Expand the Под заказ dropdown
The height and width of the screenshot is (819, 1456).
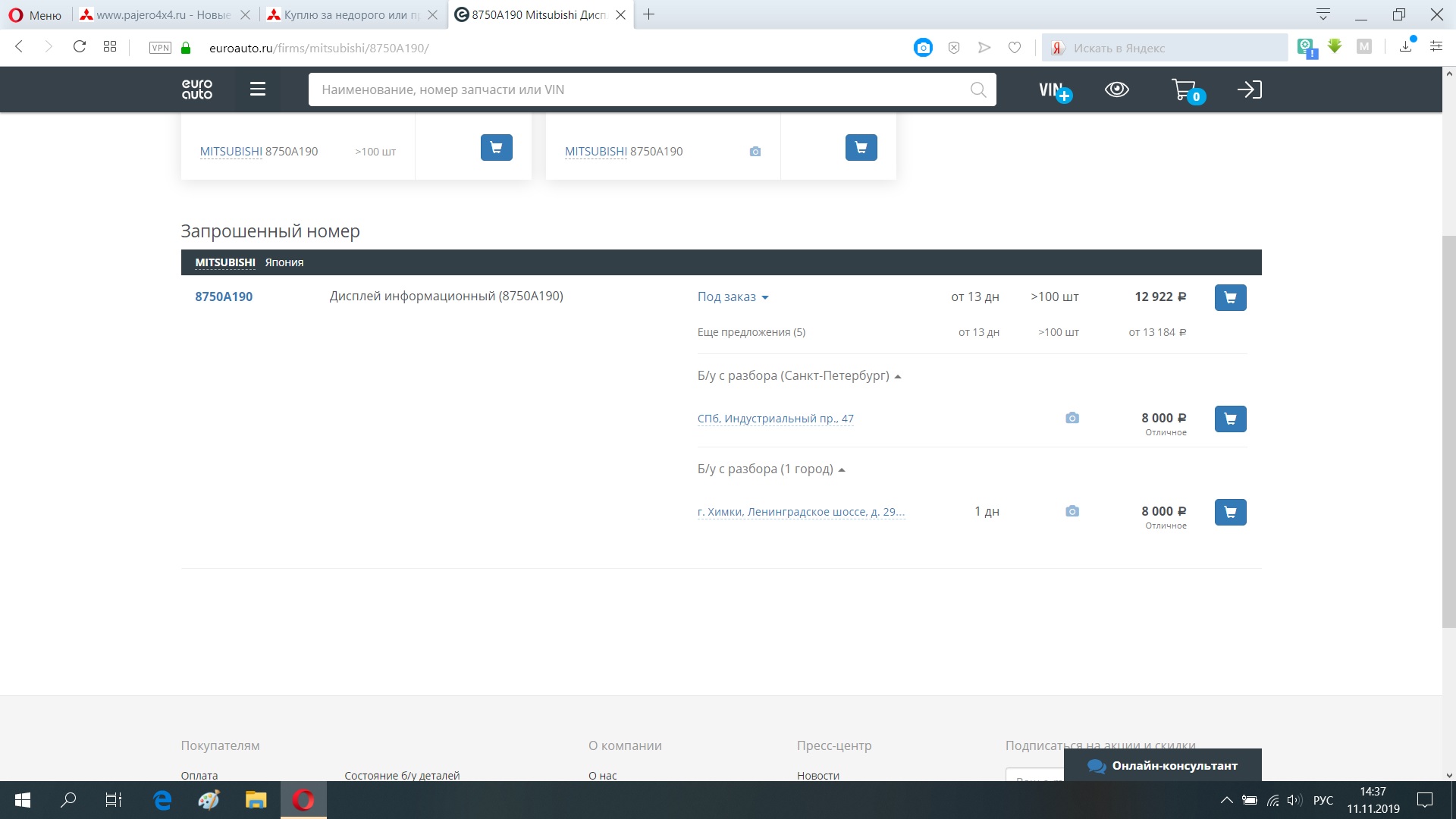(733, 297)
